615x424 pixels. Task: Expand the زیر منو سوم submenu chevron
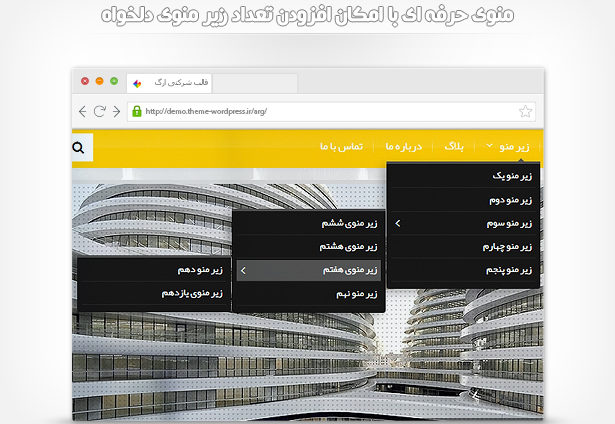[398, 223]
